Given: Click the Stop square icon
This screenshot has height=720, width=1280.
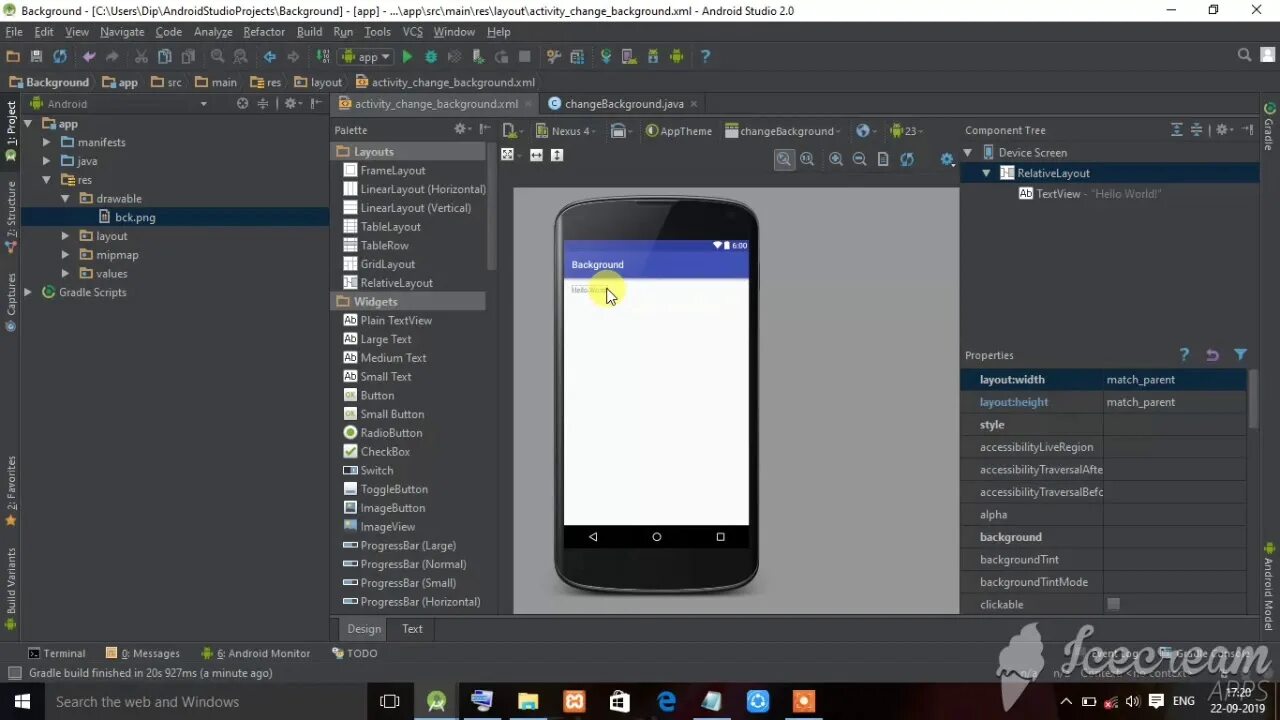Looking at the screenshot, I should [x=525, y=57].
